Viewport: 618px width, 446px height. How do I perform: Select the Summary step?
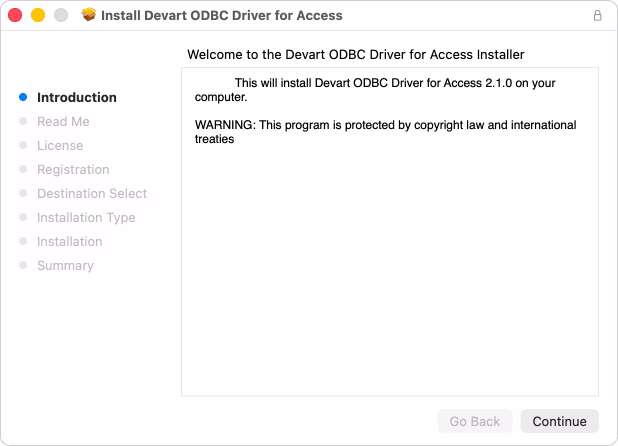[65, 266]
